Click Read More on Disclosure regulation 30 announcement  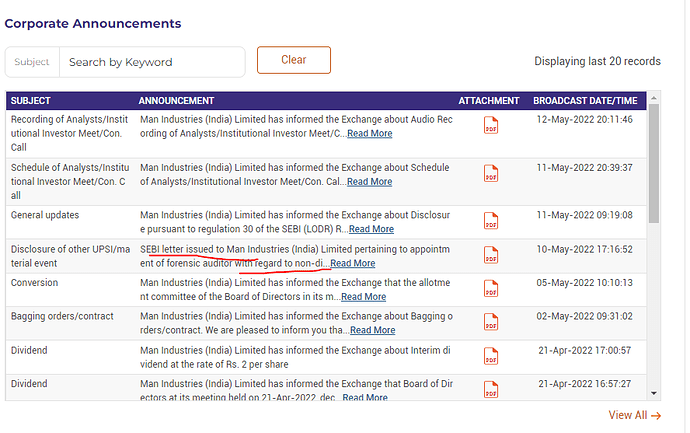click(371, 229)
